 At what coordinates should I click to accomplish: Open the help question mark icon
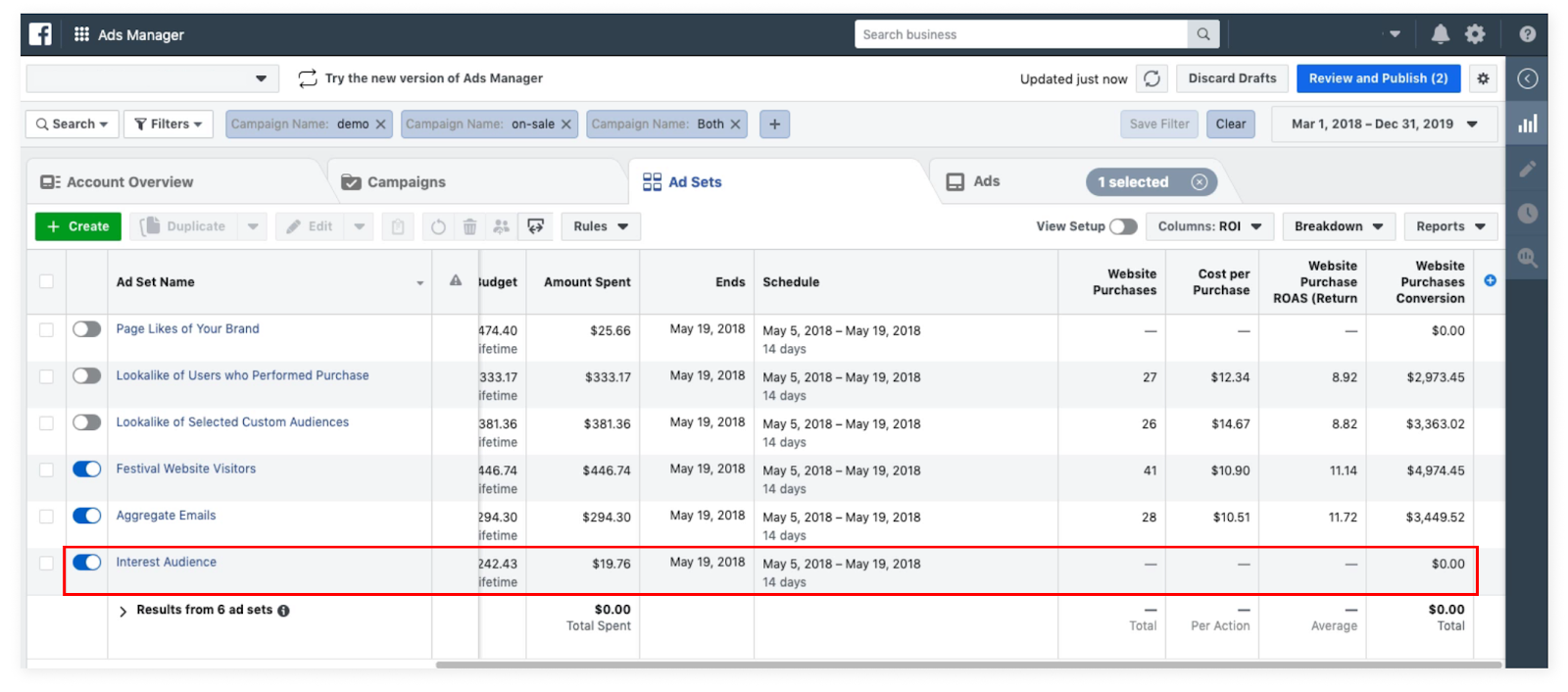[1527, 34]
